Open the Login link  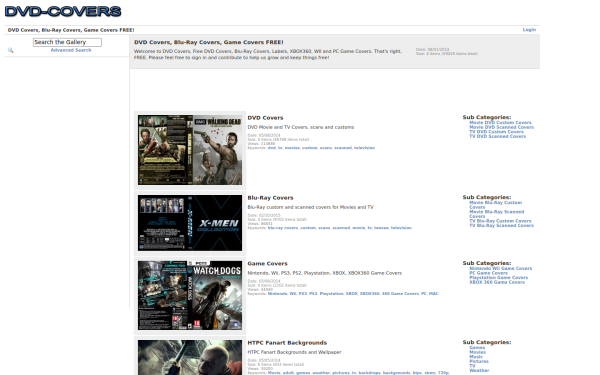529,29
